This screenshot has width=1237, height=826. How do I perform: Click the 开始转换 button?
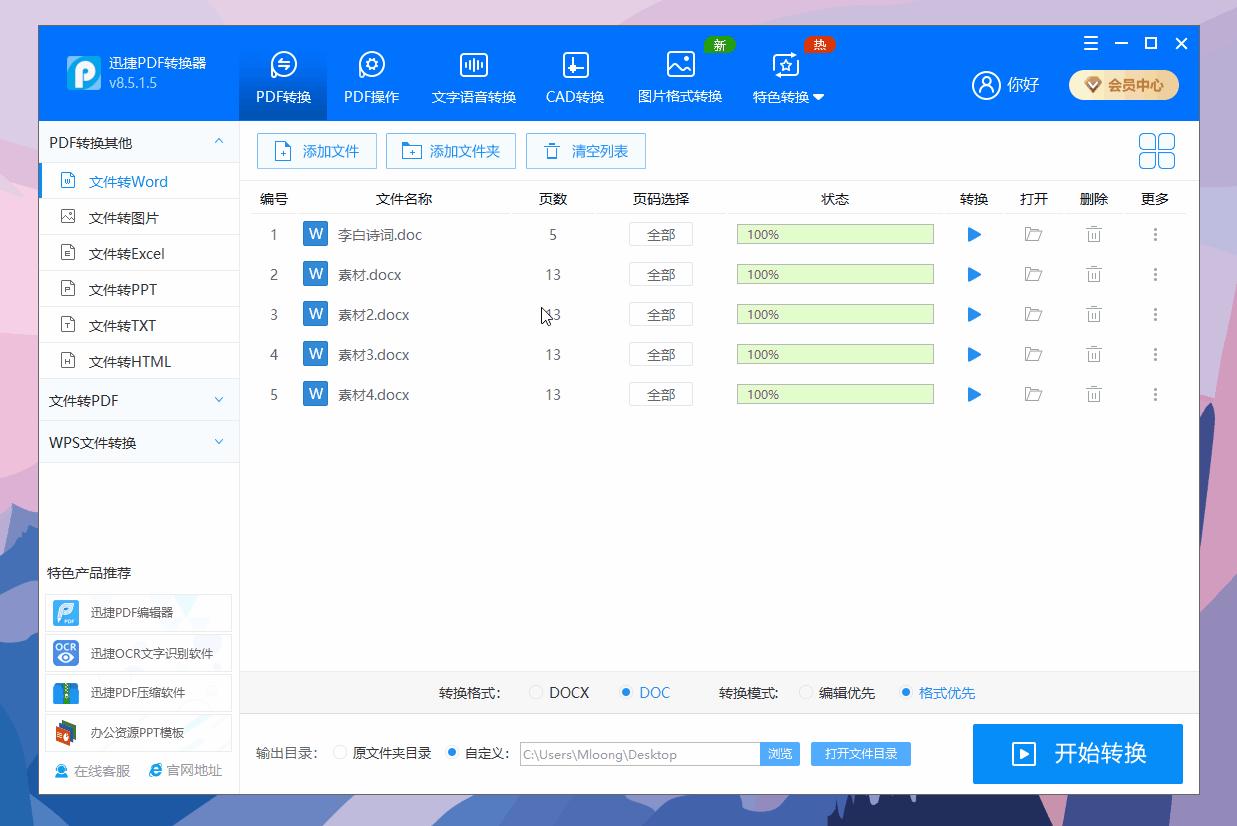tap(1078, 753)
